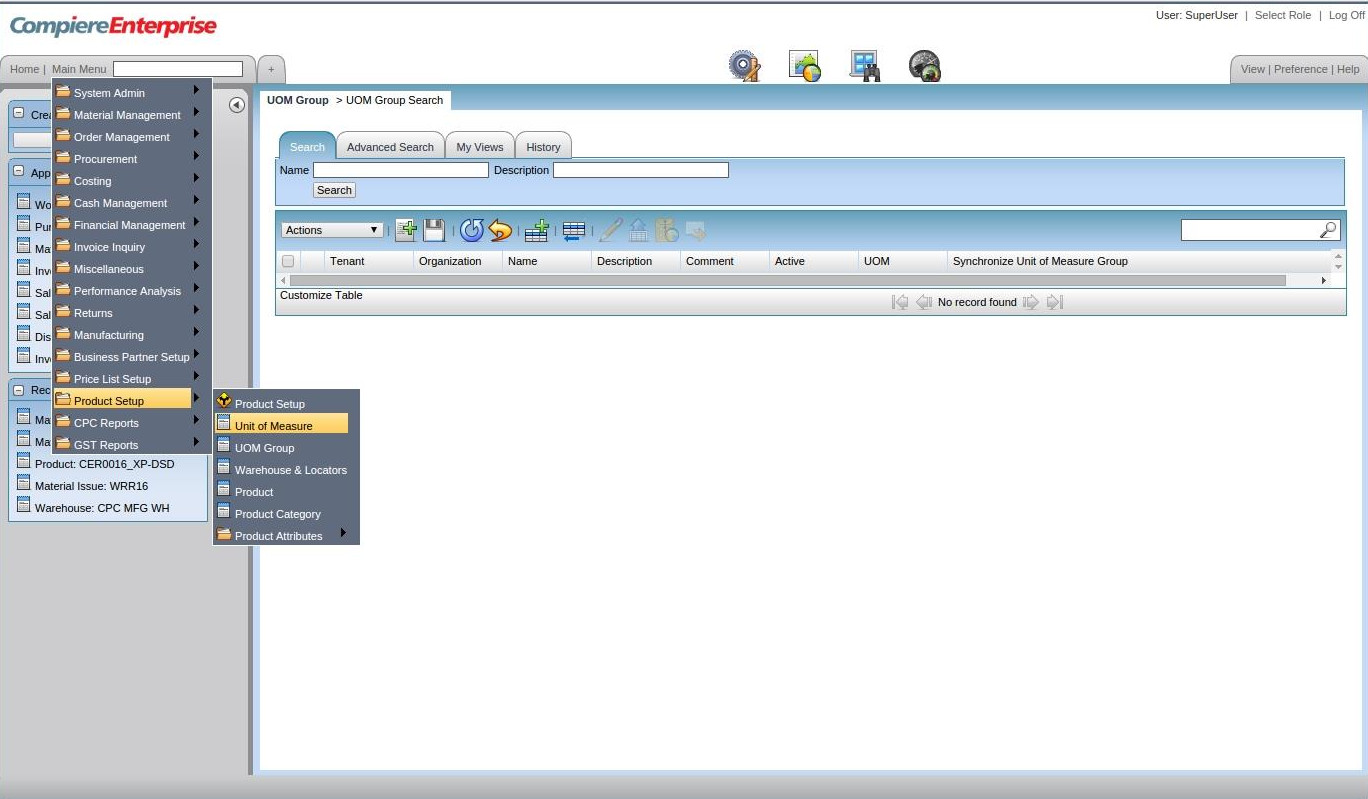Focus the Main Menu search box
This screenshot has height=799, width=1368.
tap(178, 69)
